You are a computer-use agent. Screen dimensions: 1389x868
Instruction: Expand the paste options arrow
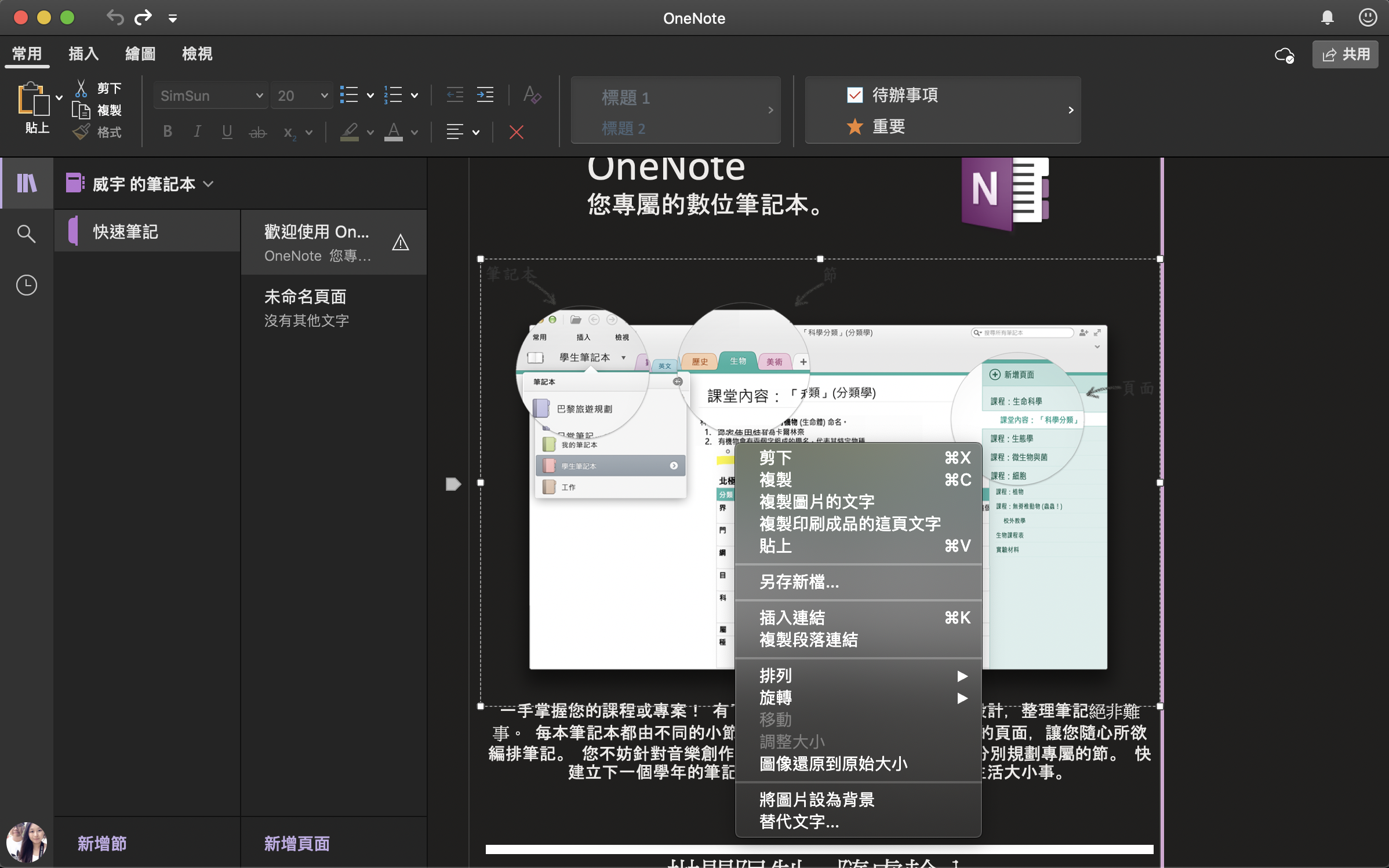point(59,98)
